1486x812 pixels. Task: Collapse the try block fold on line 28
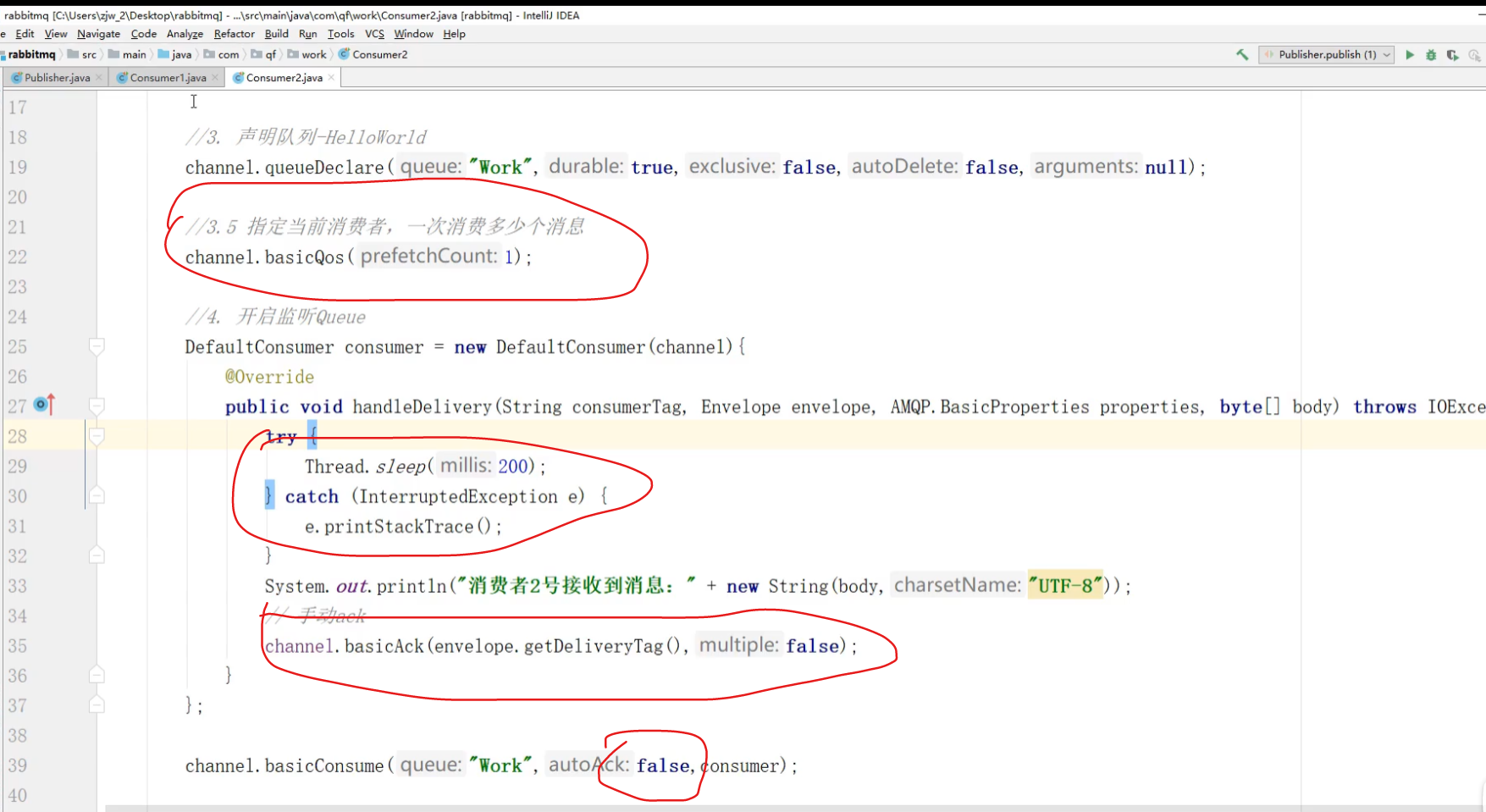click(x=97, y=436)
